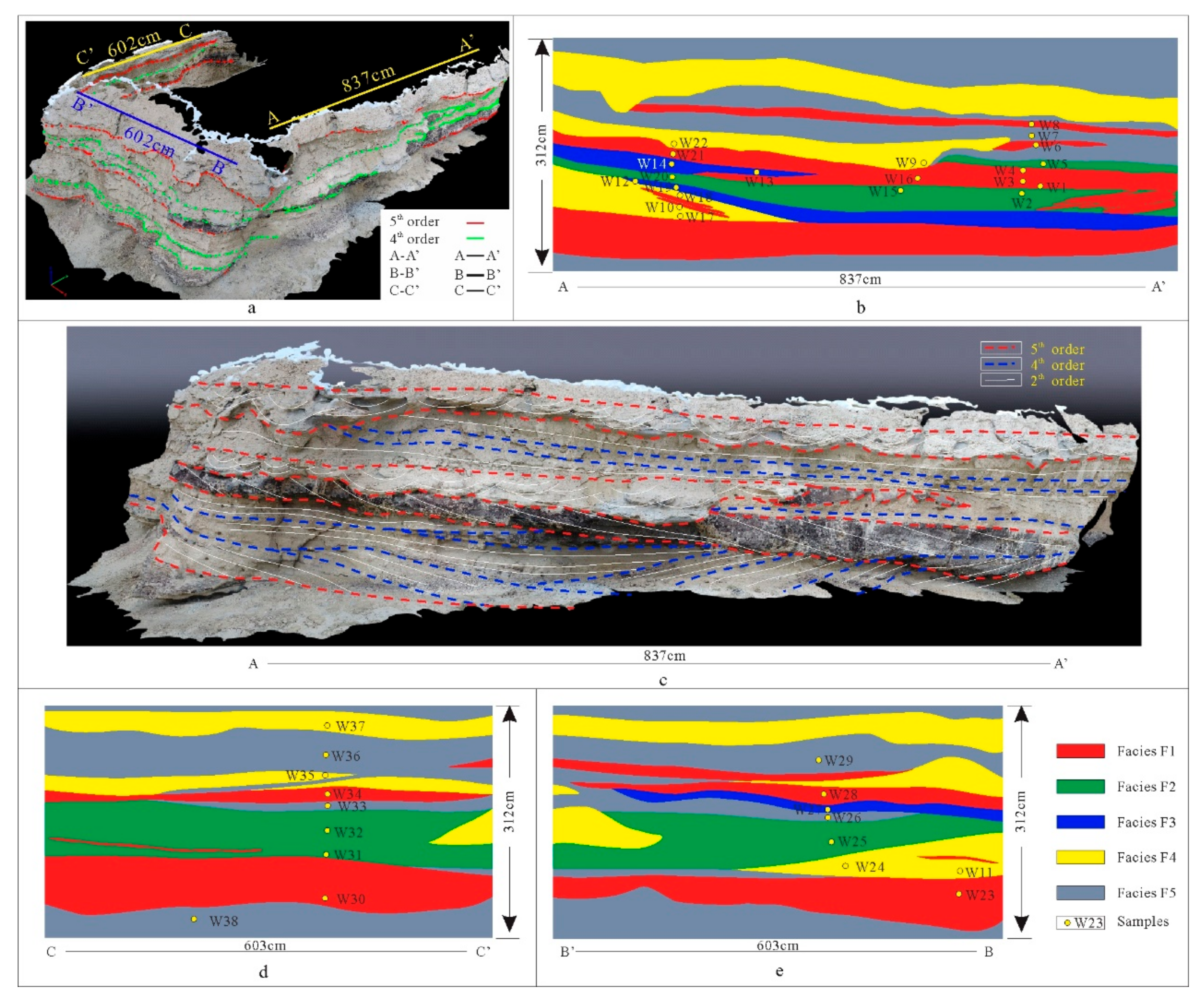Screen dimensions: 1204x1001
Task: Click the Facies F5 gray swatch
Action: tap(1080, 893)
